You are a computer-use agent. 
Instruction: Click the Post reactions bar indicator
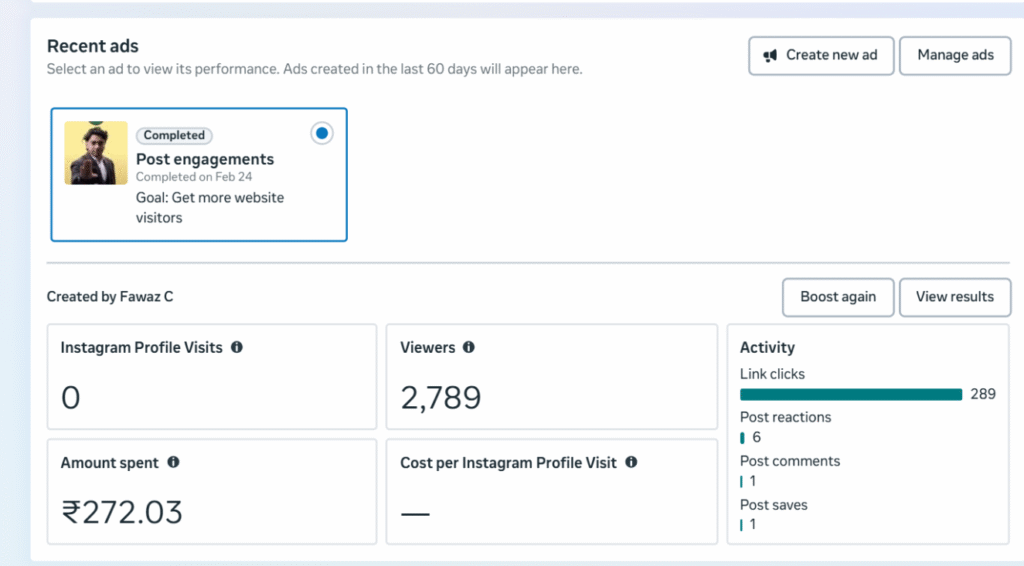742,437
